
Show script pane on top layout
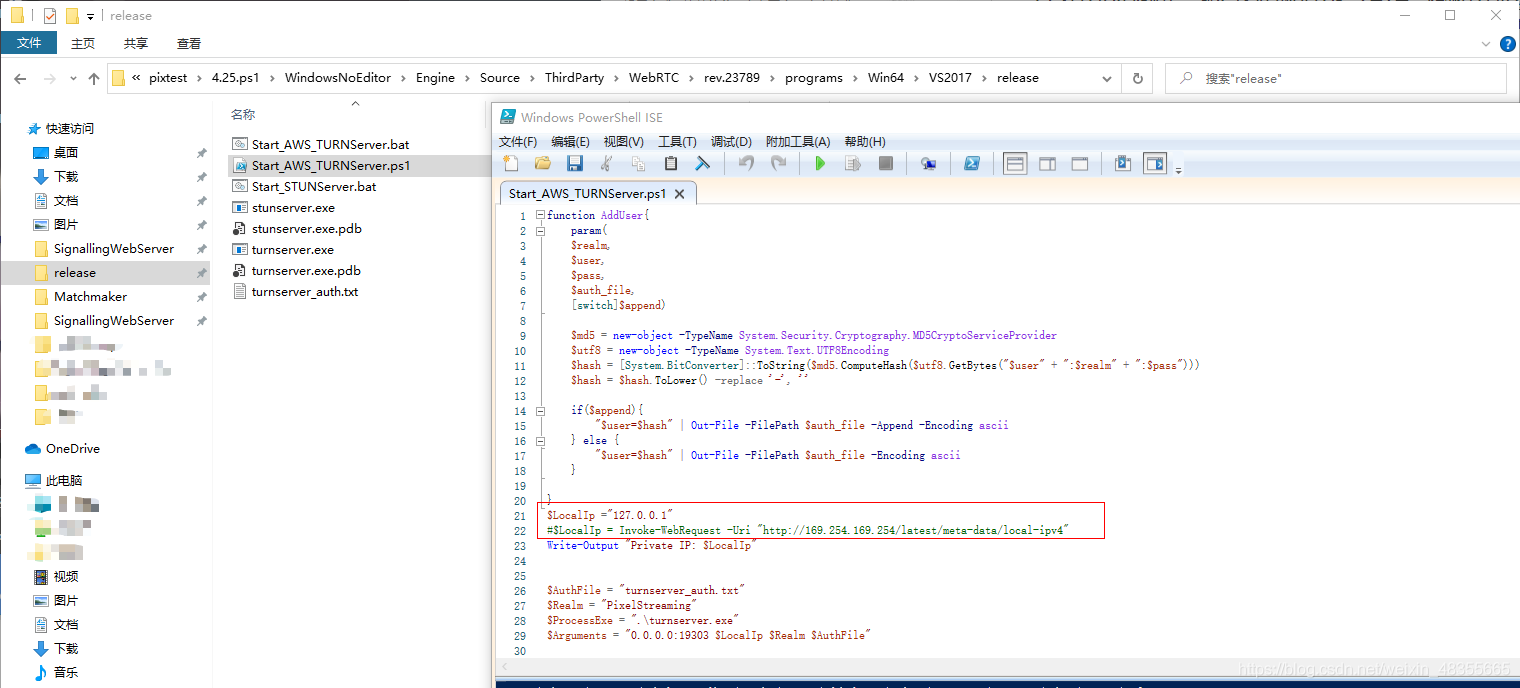point(1015,163)
